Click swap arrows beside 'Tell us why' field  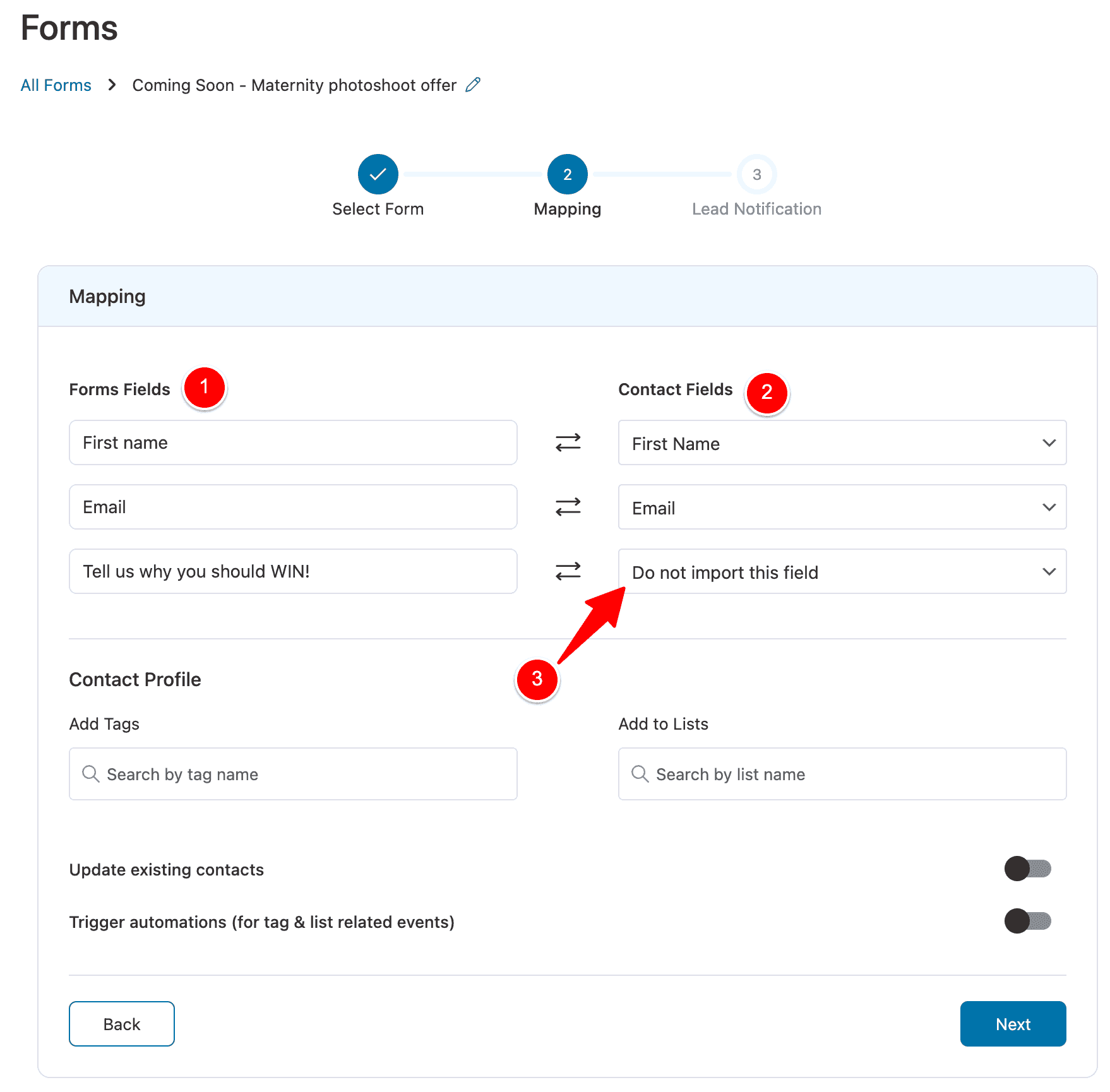point(568,571)
